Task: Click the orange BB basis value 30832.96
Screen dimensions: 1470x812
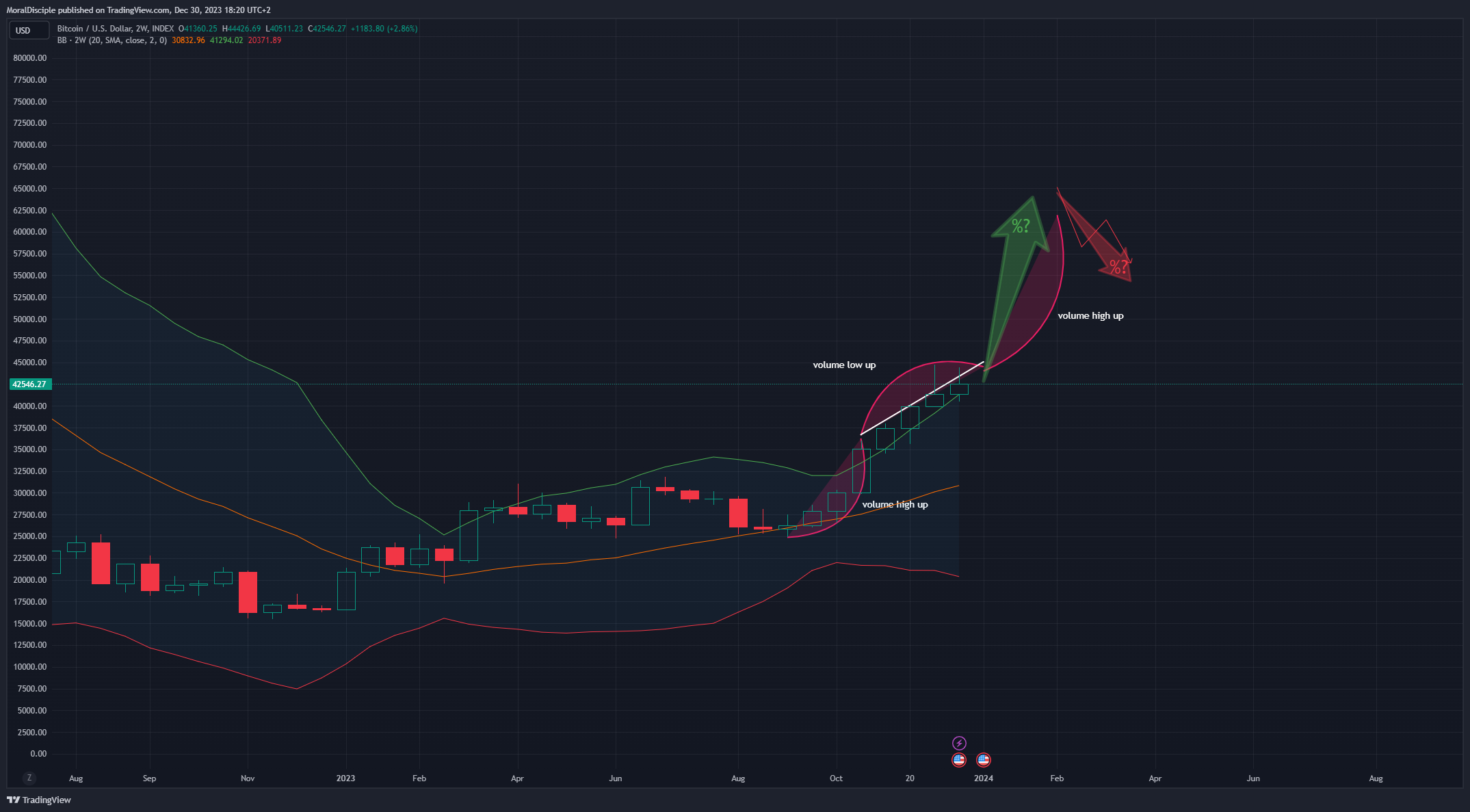Action: click(188, 40)
